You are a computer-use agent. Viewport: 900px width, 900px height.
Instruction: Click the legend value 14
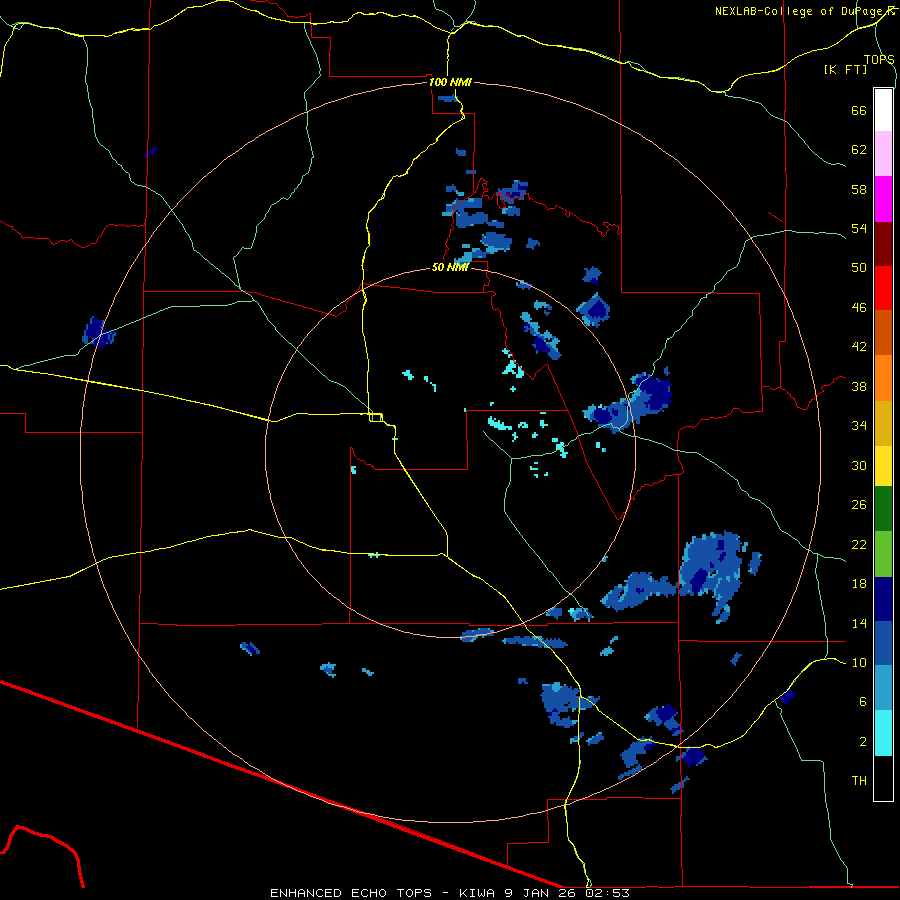(x=859, y=623)
